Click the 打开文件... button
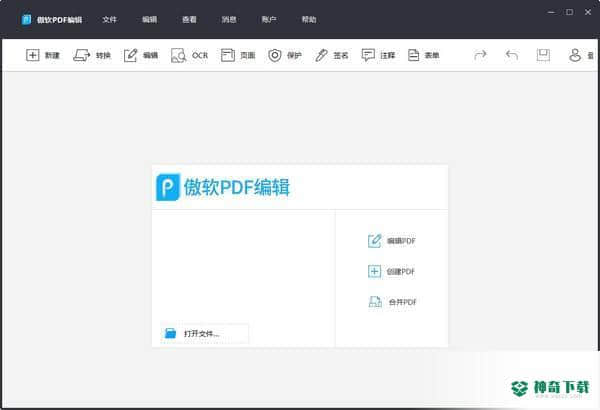The height and width of the screenshot is (410, 600). [204, 333]
